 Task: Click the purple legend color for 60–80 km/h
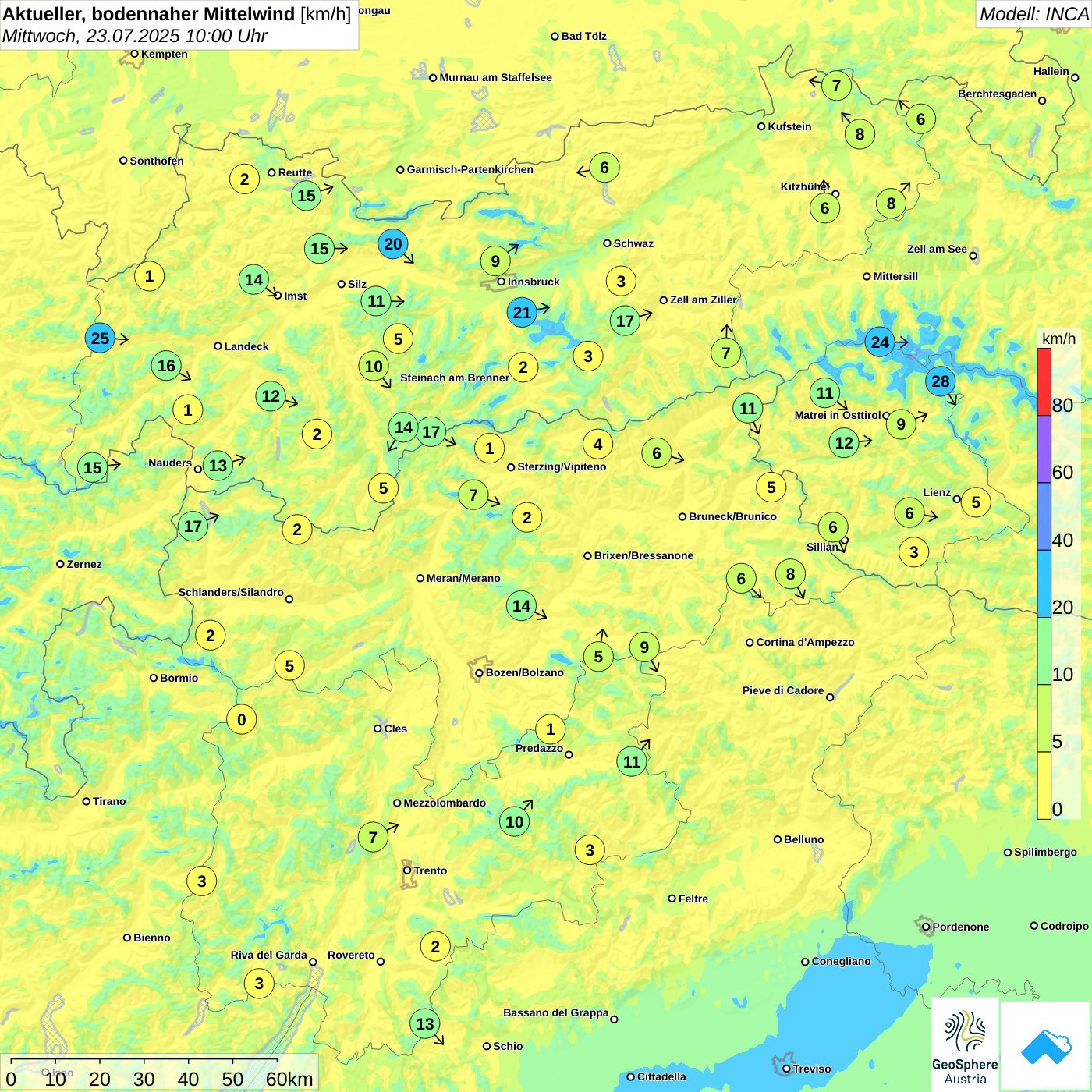click(x=1044, y=449)
